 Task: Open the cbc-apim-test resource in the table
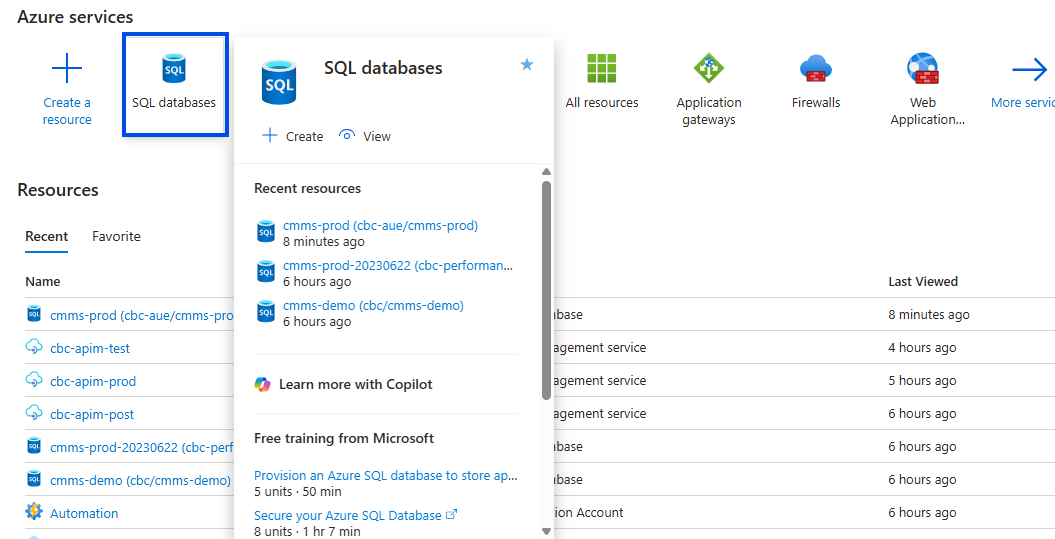coord(90,348)
